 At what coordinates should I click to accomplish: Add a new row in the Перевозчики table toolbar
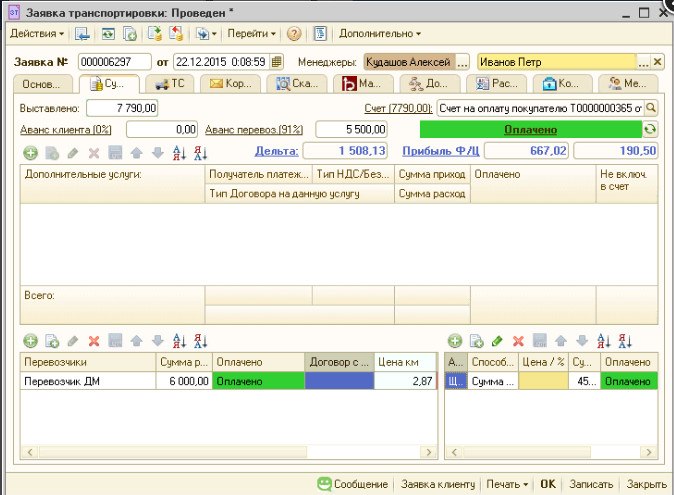[x=29, y=341]
